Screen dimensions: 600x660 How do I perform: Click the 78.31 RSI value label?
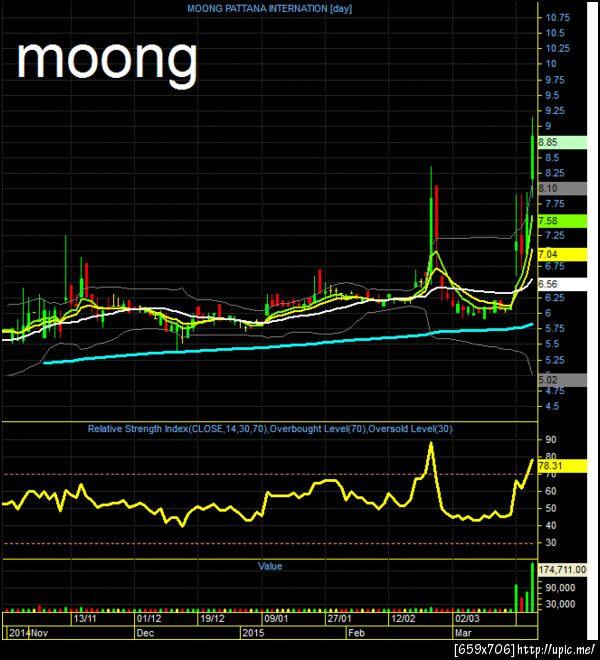[x=563, y=466]
